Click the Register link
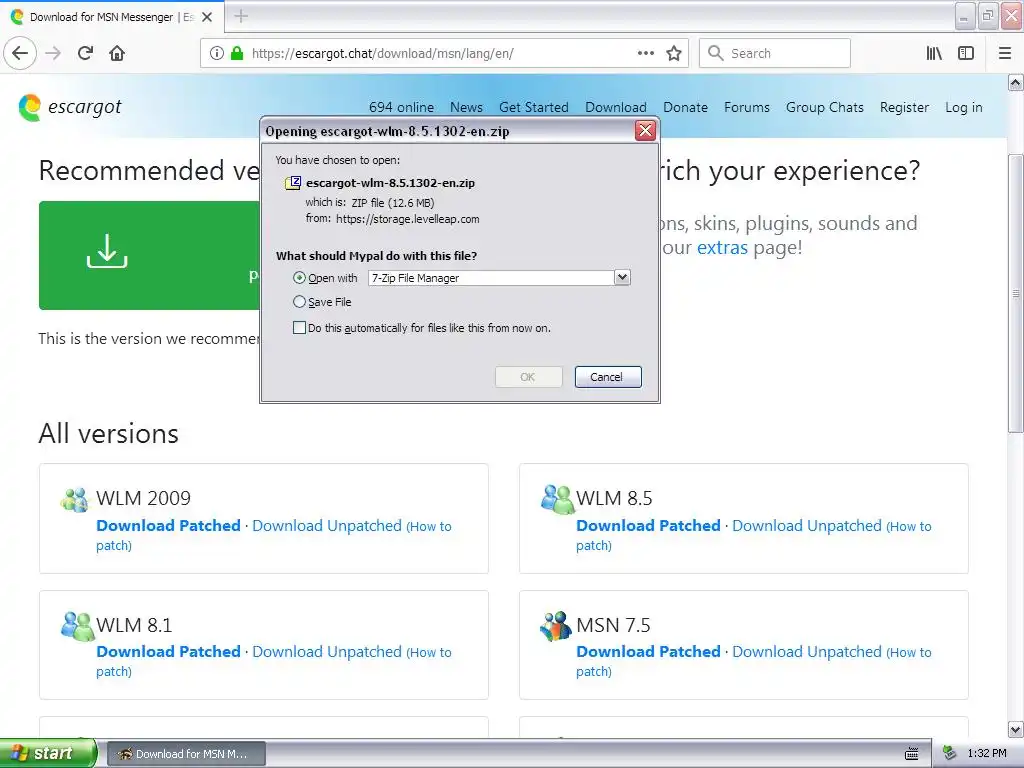 click(x=904, y=107)
